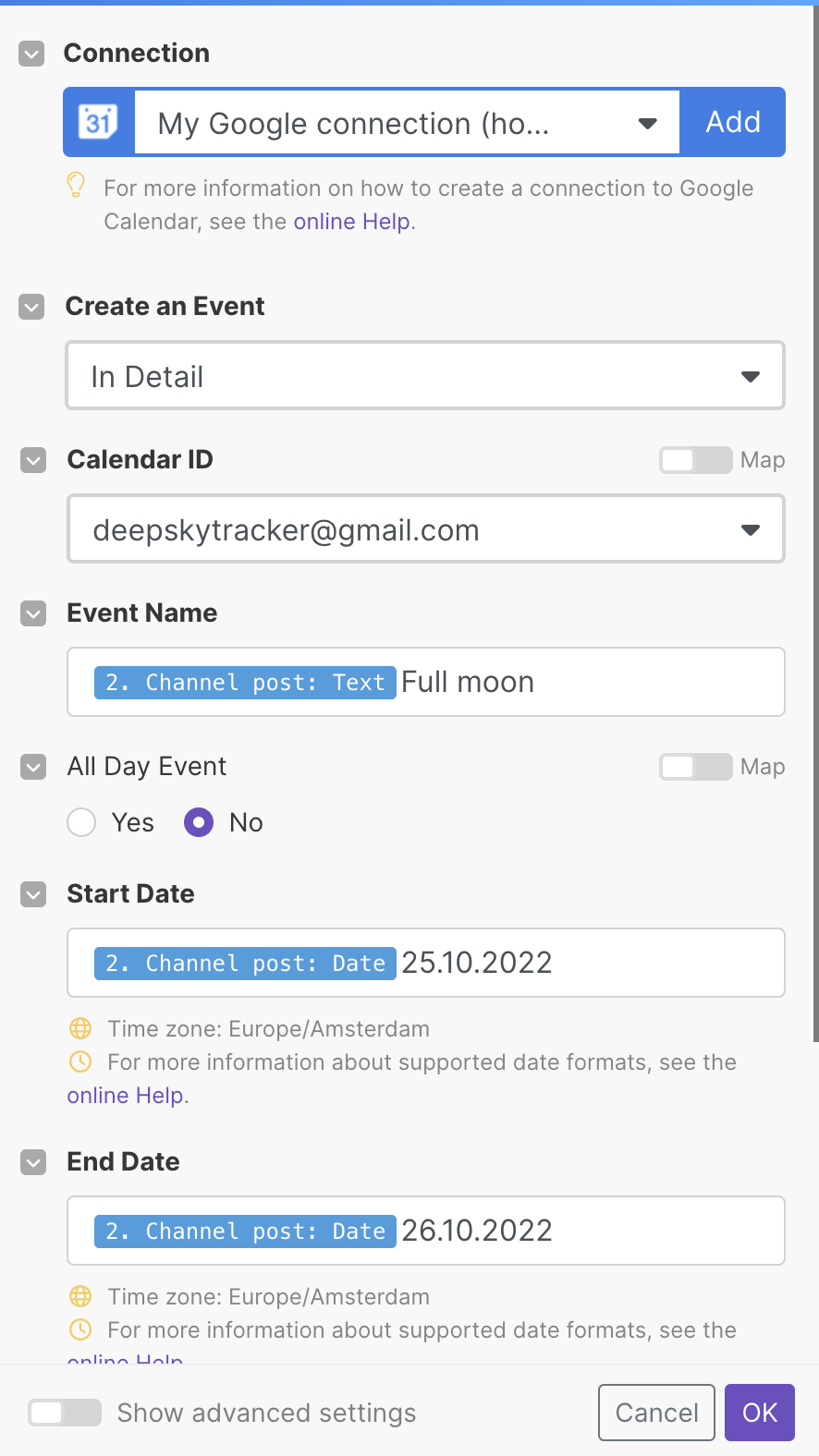Click the globe time zone icon under End Date
The image size is (819, 1456).
pos(80,1296)
